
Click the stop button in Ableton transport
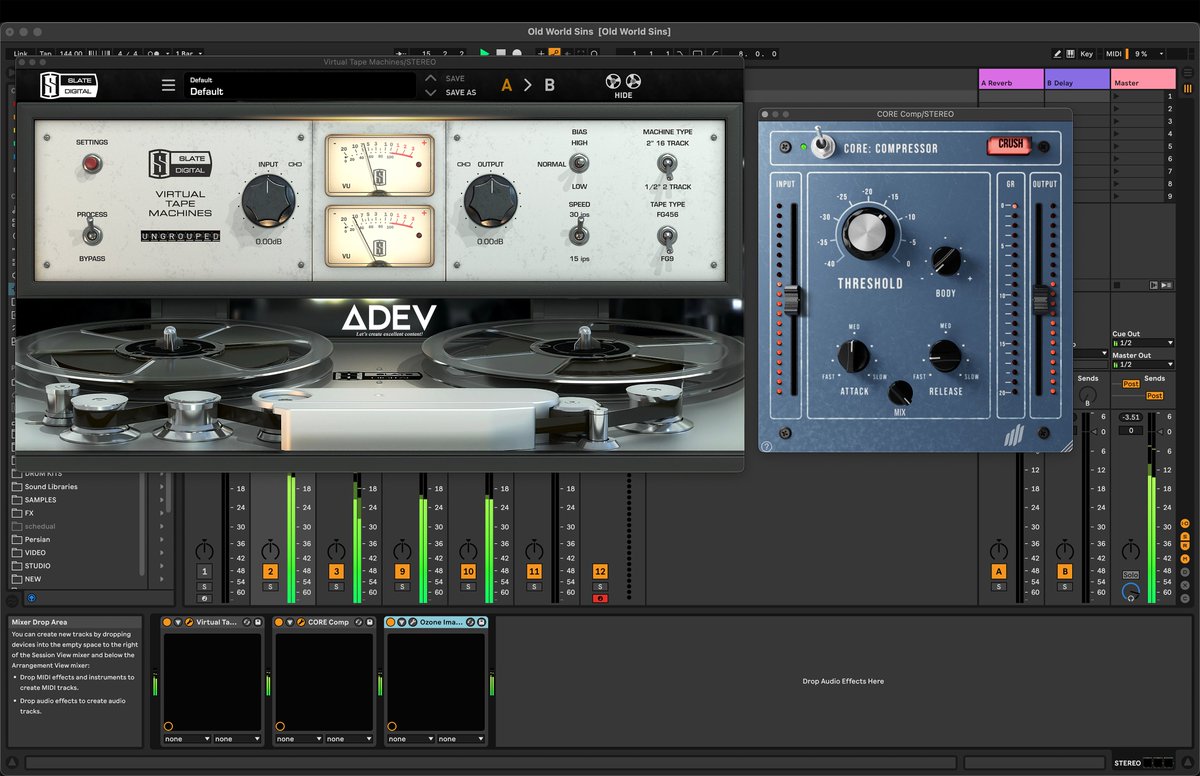pos(501,53)
